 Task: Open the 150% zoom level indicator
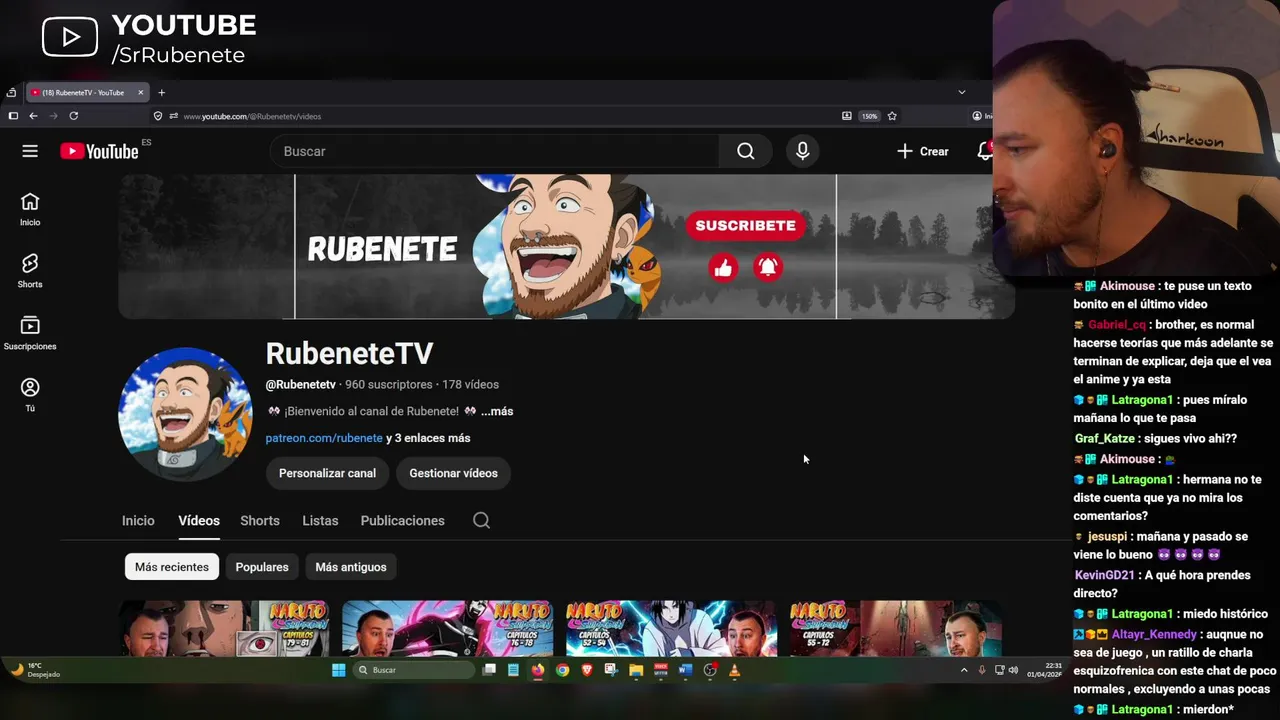click(x=870, y=116)
